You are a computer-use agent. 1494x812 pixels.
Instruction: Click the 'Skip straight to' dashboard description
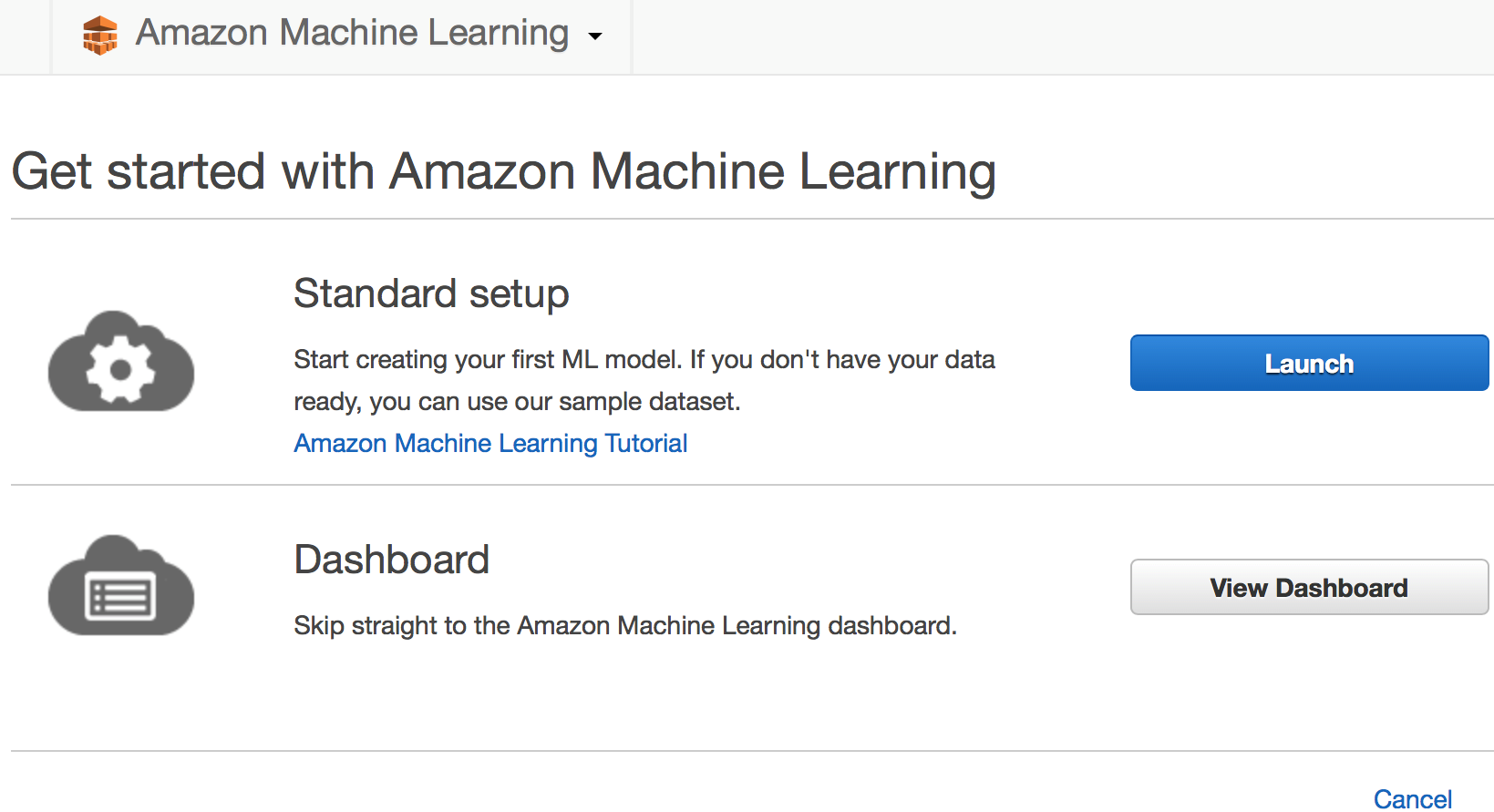point(625,626)
